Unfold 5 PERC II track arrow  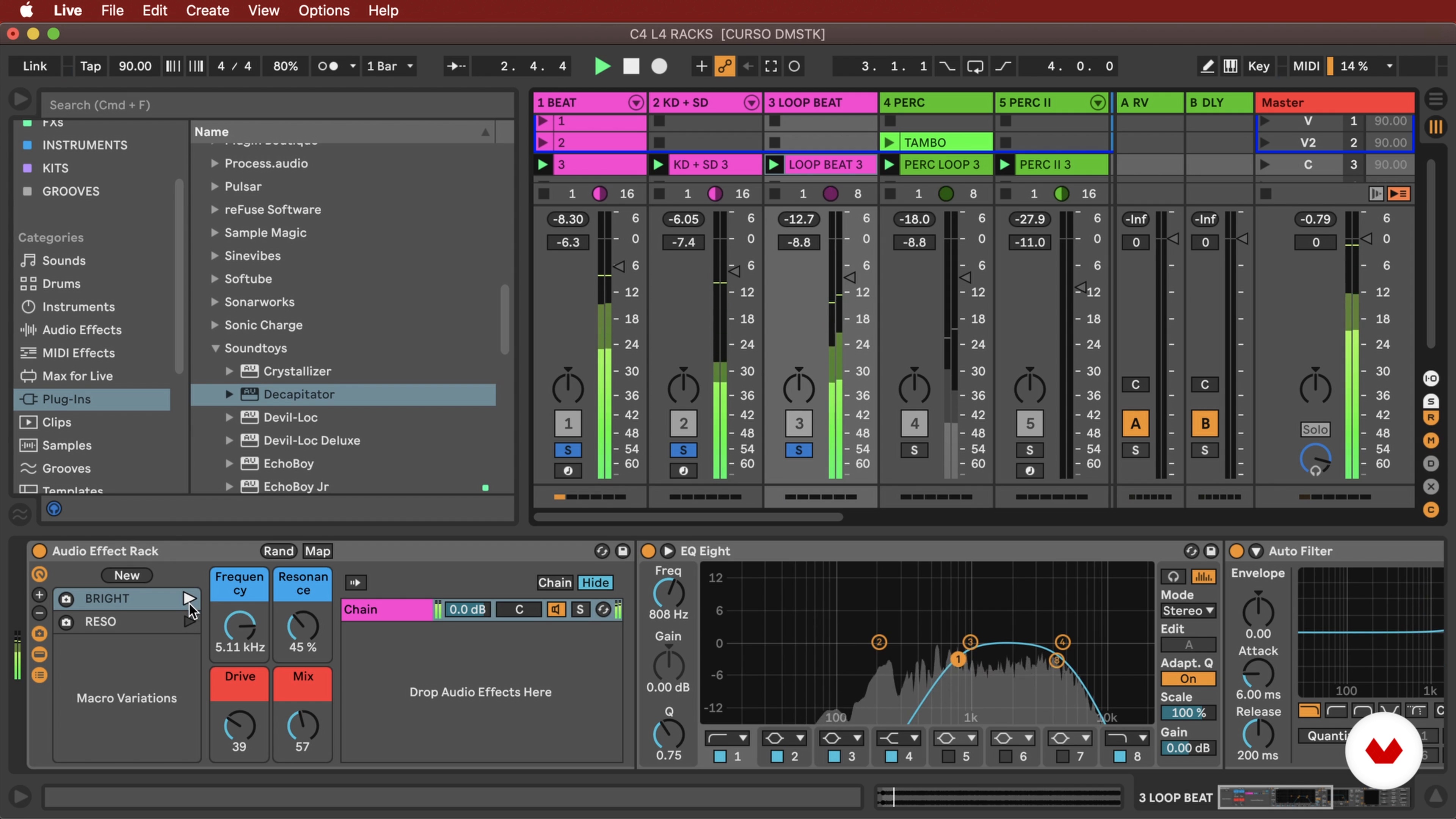1097,102
